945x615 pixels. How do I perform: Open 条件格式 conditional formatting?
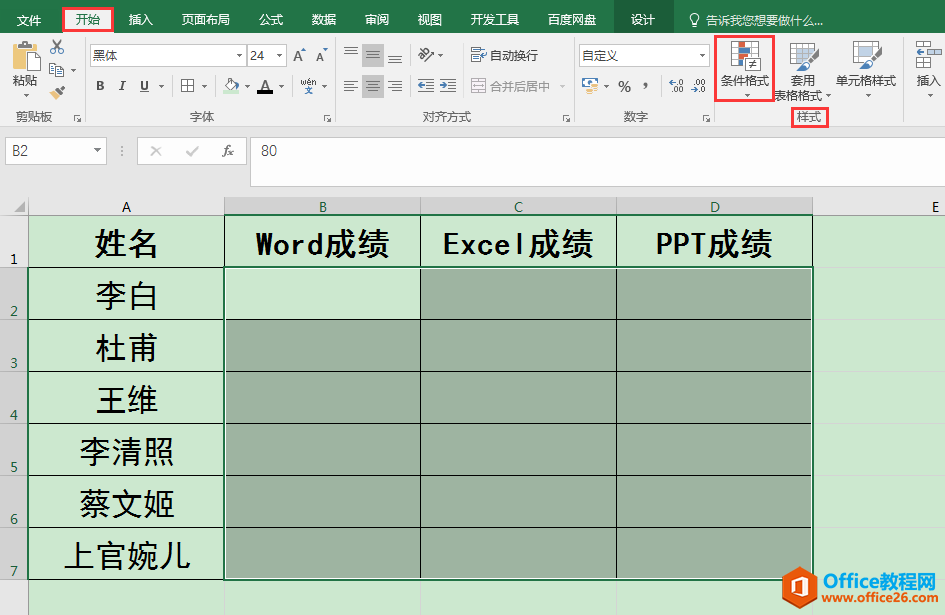pos(744,68)
